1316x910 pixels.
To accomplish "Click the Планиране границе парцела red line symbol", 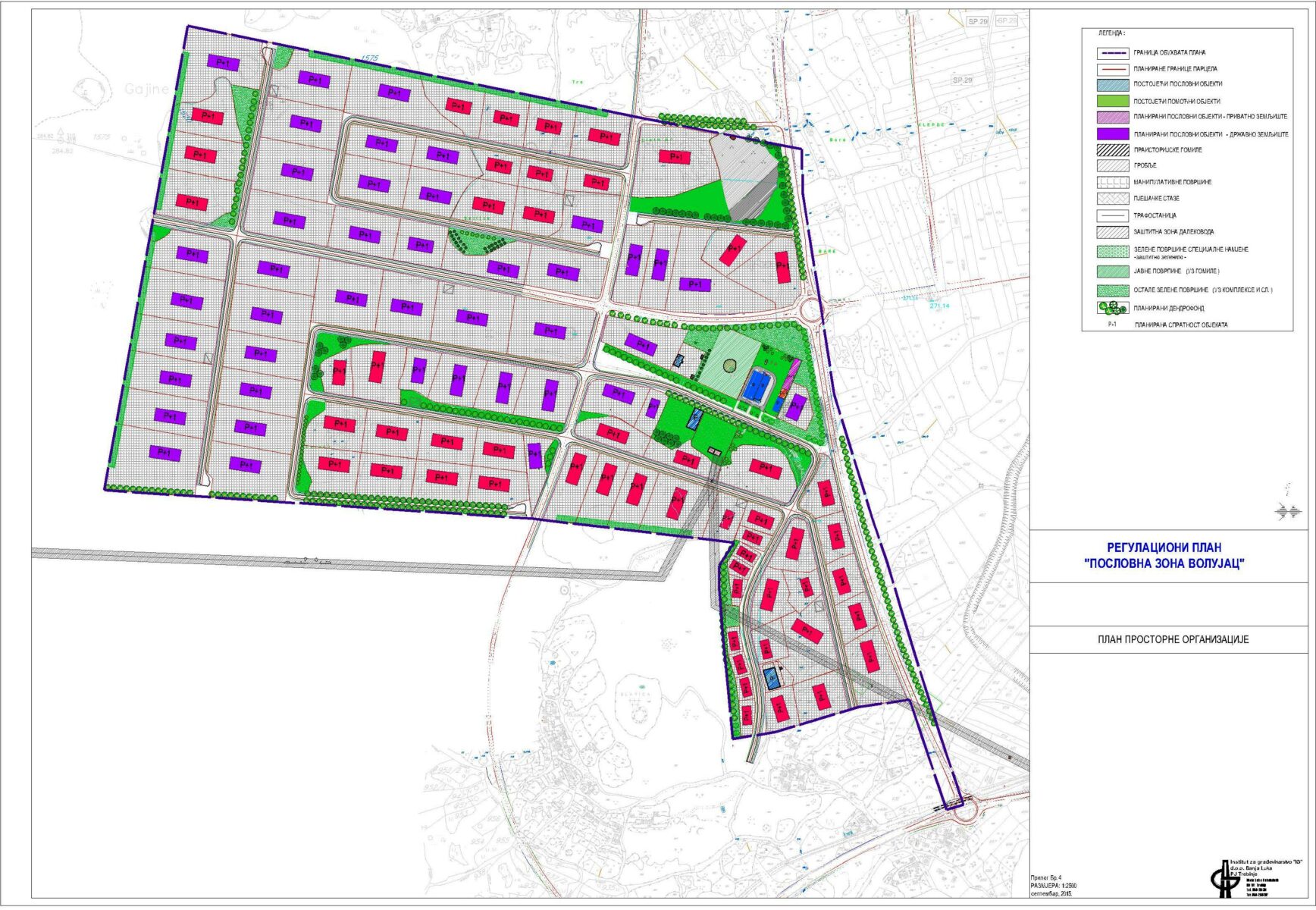I will (x=1112, y=69).
